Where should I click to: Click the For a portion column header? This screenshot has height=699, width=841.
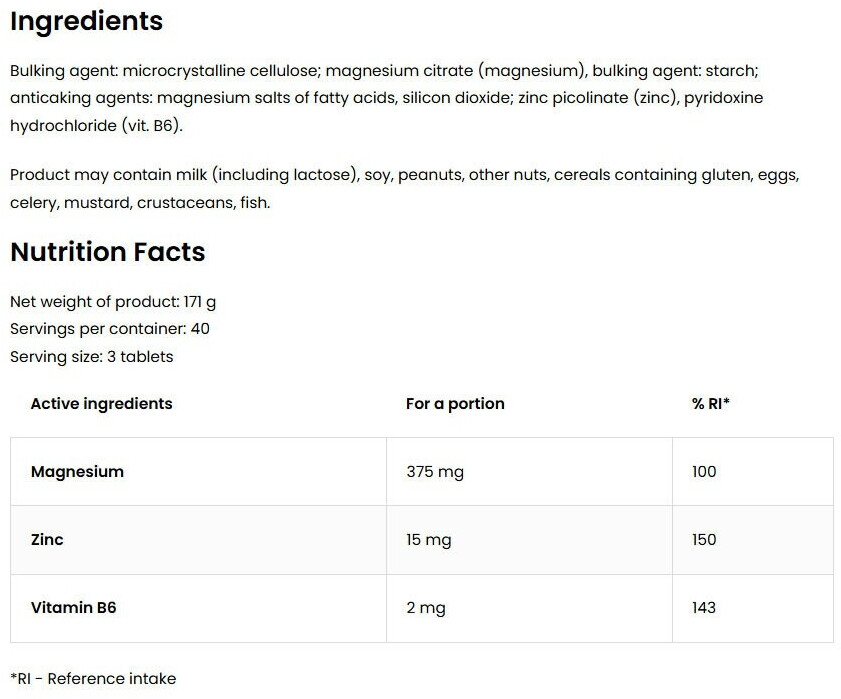pos(455,404)
